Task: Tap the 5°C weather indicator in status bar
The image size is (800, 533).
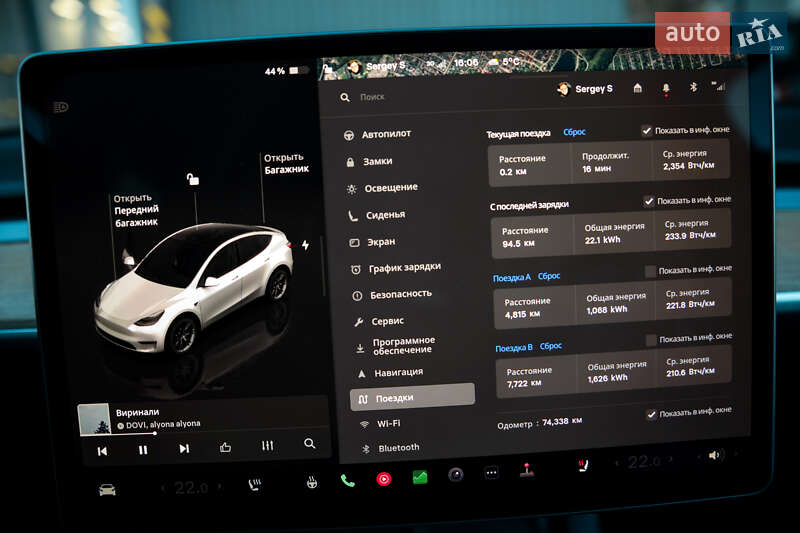Action: tap(504, 62)
